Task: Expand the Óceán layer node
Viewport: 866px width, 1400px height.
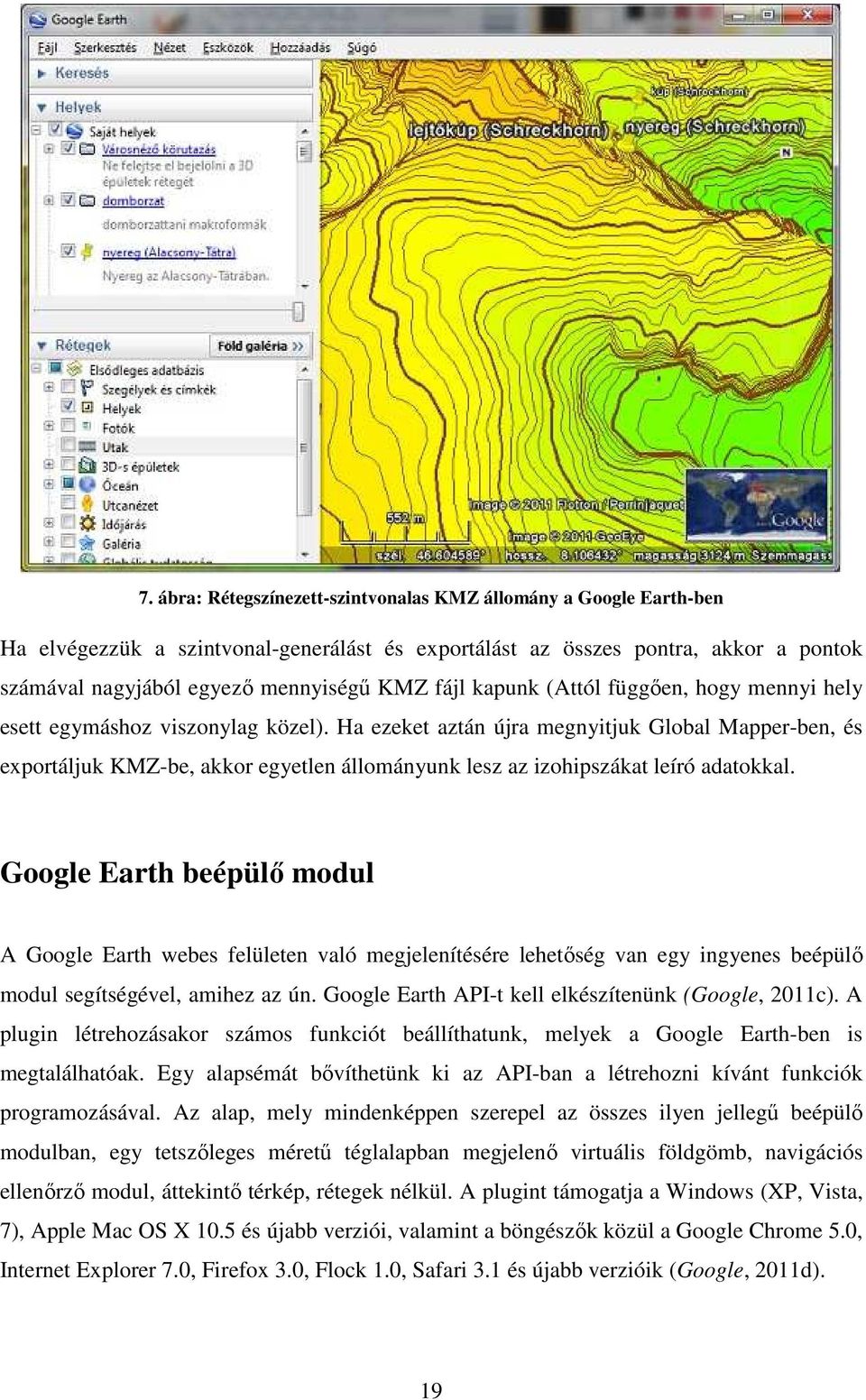Action: [x=49, y=484]
